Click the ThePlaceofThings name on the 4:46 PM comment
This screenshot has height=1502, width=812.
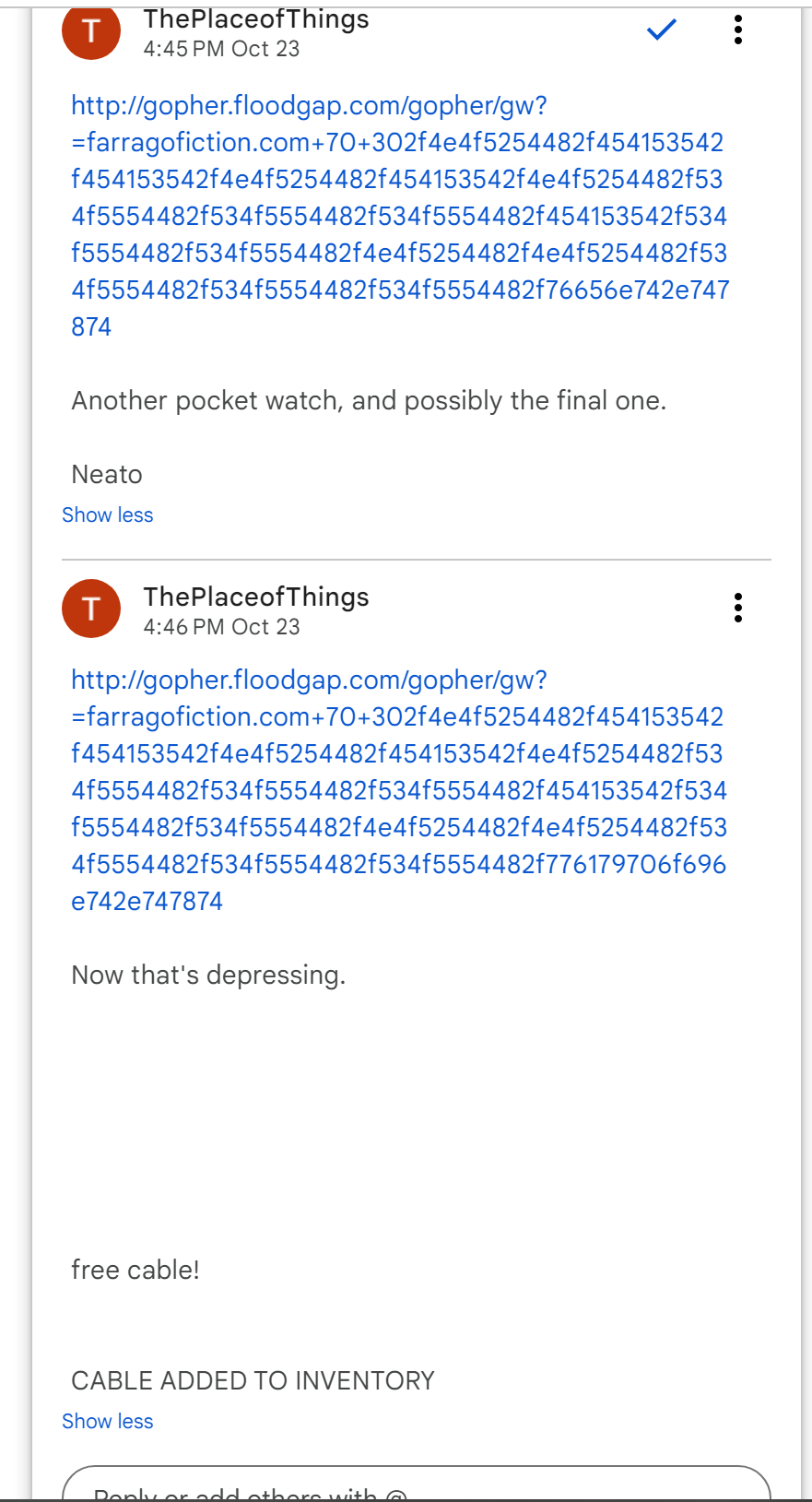click(256, 597)
